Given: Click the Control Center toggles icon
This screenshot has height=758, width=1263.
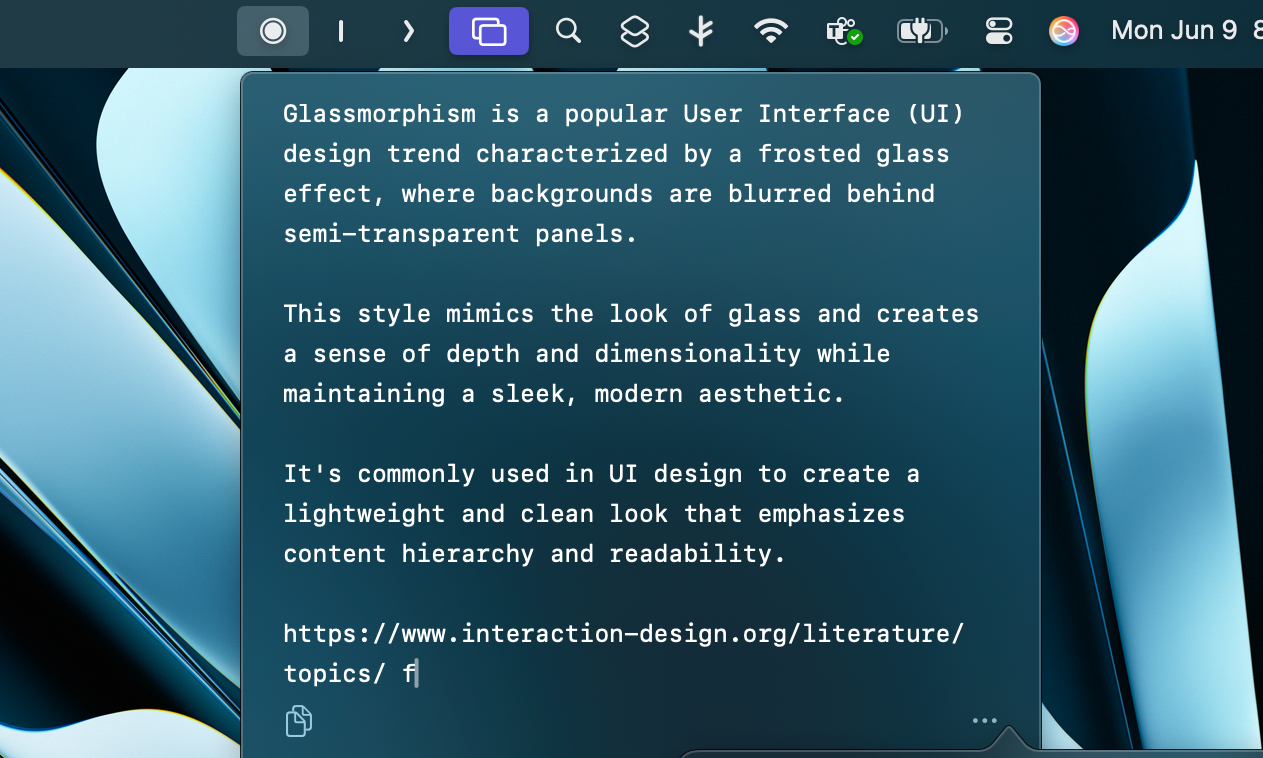Looking at the screenshot, I should (997, 31).
